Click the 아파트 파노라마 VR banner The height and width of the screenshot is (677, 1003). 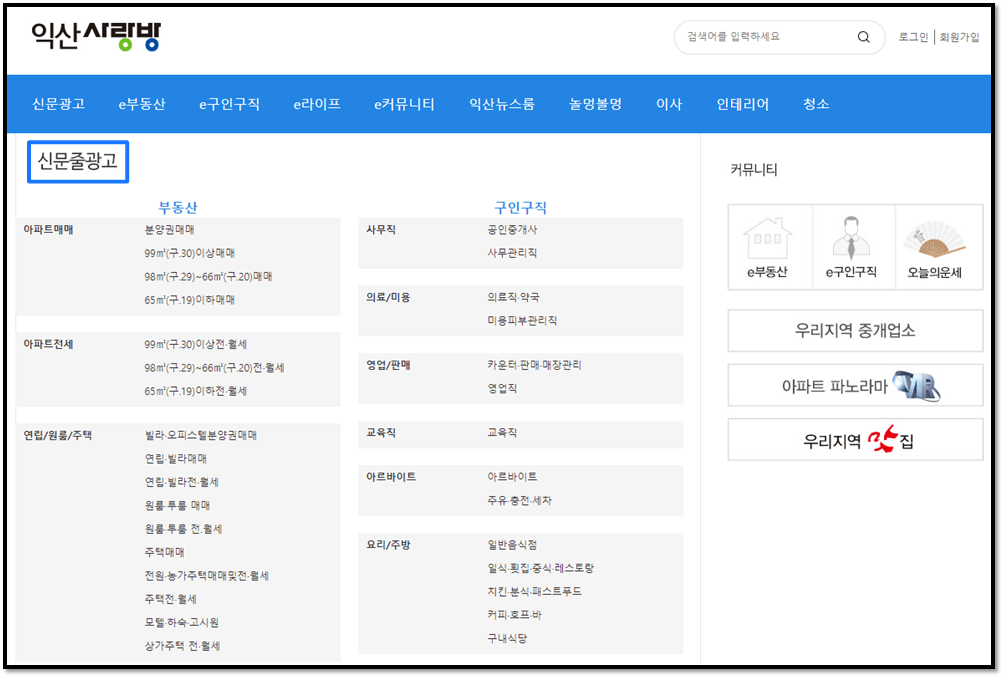point(855,385)
